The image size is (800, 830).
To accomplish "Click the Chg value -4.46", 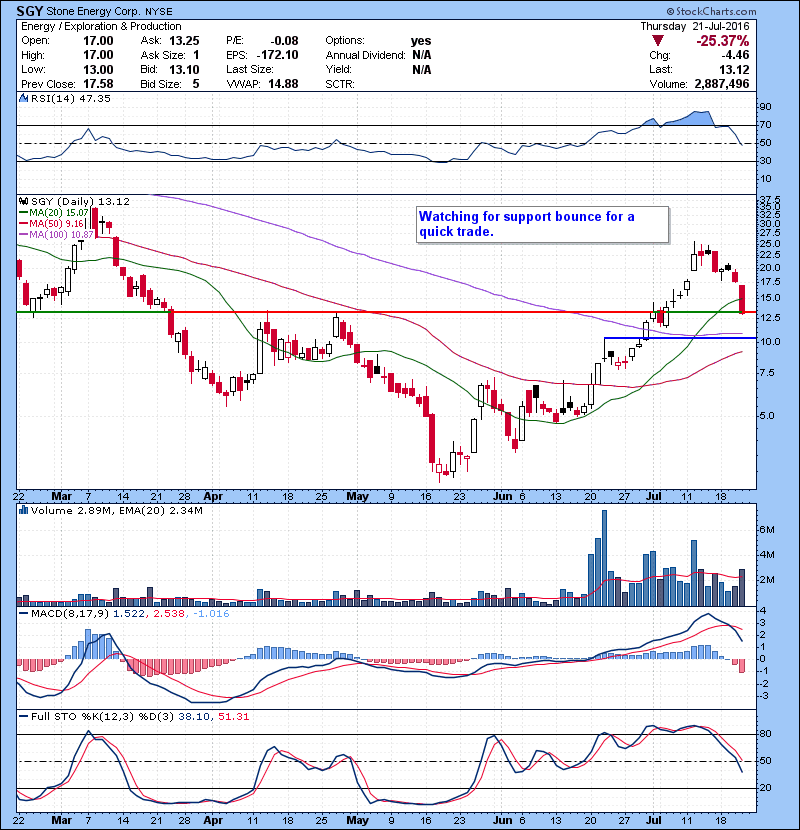I will (735, 55).
